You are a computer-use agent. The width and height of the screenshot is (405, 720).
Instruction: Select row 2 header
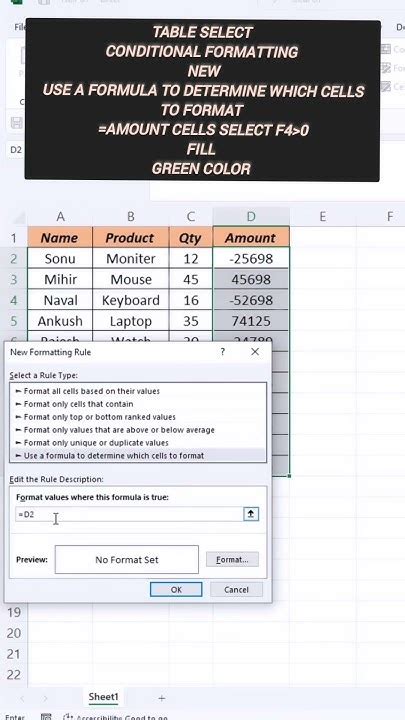pos(13,259)
